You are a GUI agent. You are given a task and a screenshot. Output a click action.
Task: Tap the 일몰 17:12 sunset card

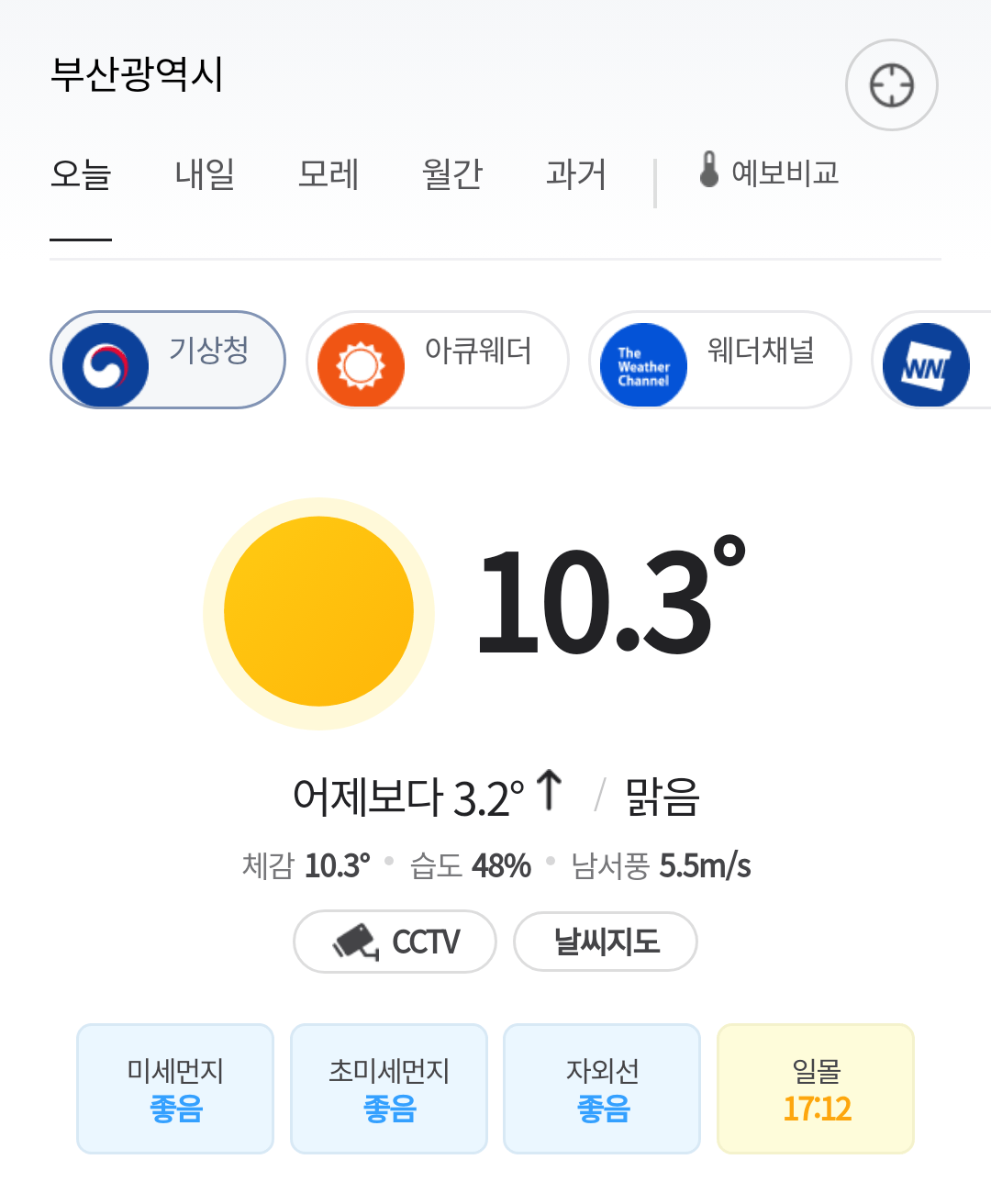(x=816, y=1088)
